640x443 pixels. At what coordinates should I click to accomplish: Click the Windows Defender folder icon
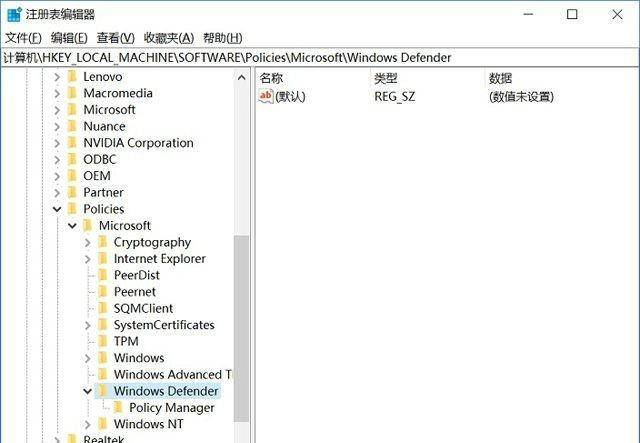pyautogui.click(x=103, y=391)
